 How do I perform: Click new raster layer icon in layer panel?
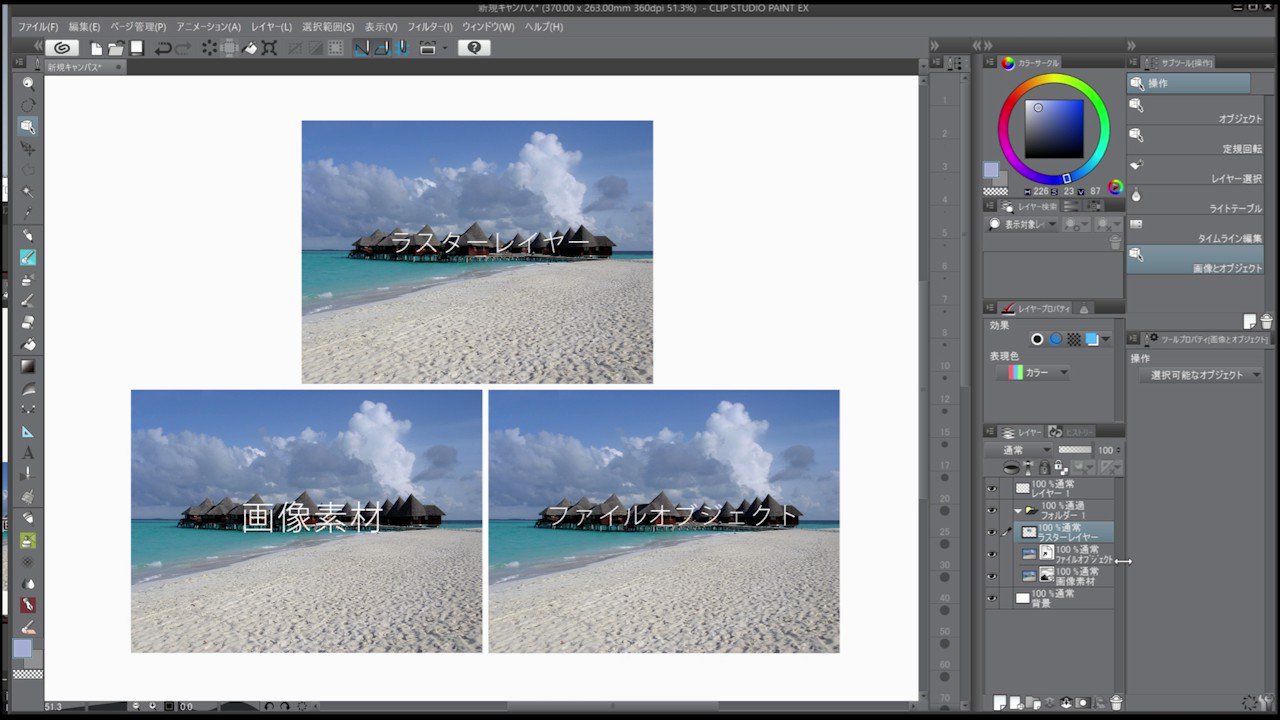(999, 703)
